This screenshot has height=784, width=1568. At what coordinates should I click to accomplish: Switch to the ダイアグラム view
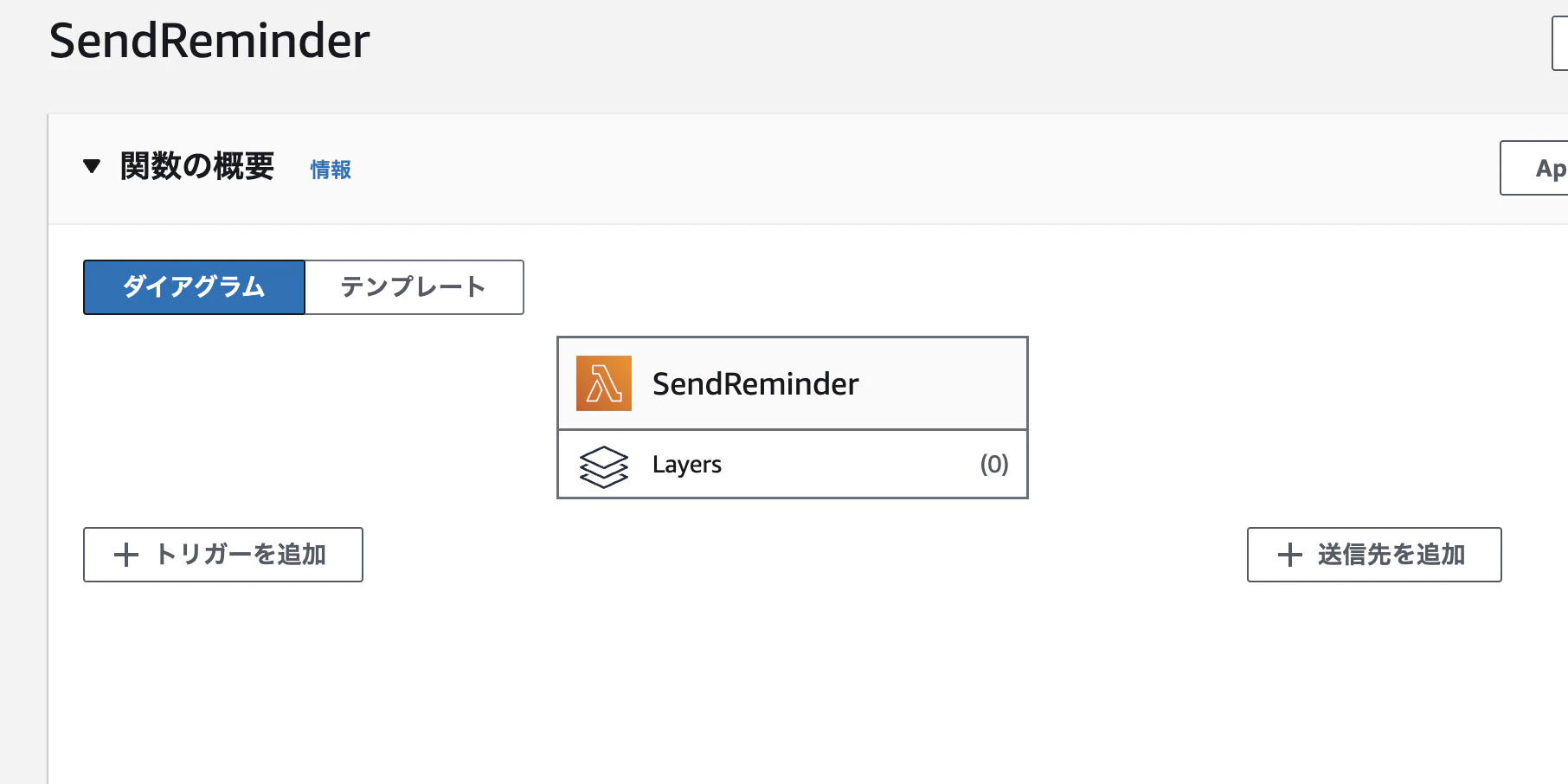pos(194,287)
